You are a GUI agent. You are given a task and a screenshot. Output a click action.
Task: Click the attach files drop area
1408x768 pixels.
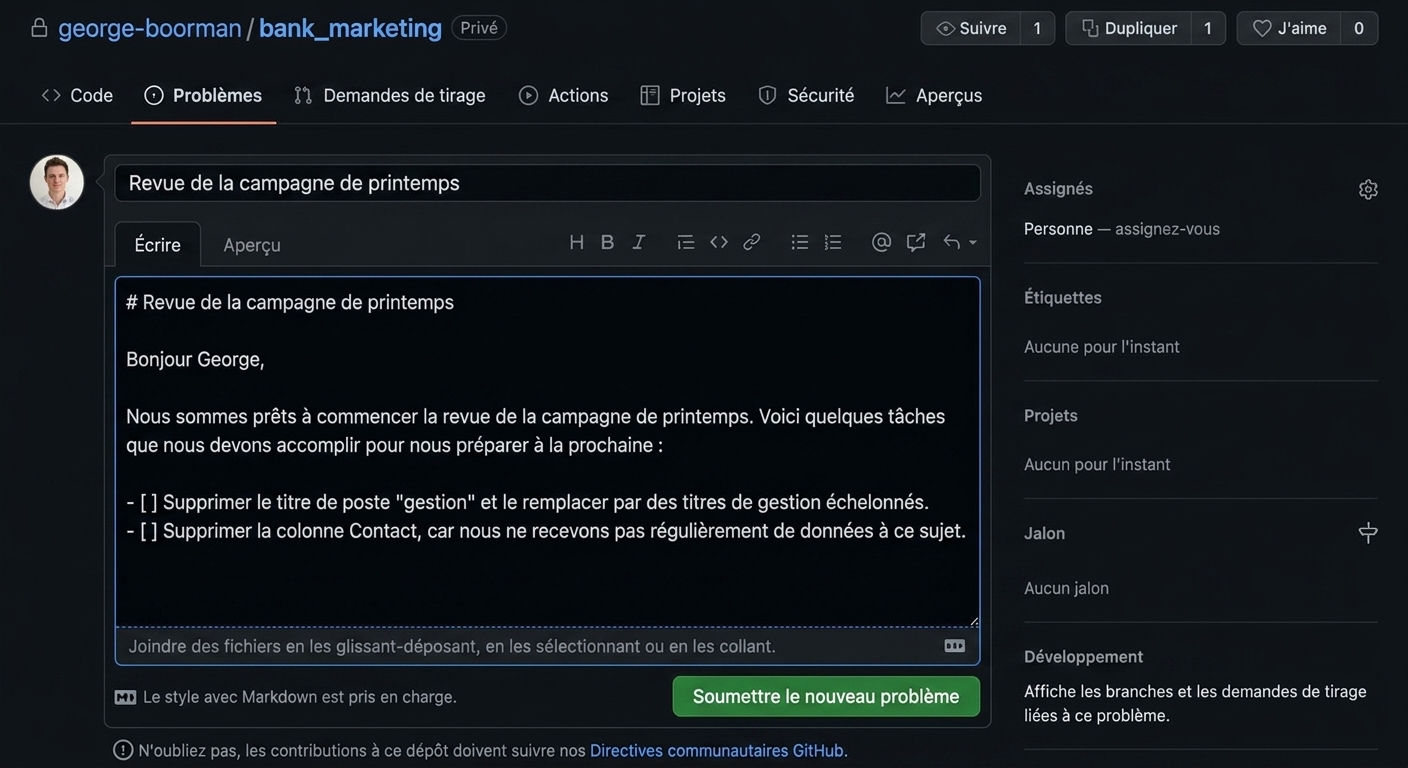point(548,646)
